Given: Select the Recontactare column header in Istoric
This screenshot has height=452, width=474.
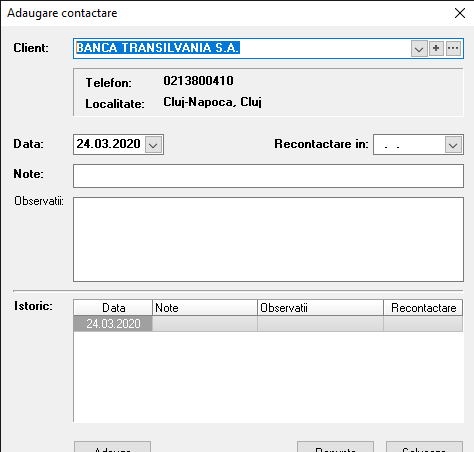Looking at the screenshot, I should (x=423, y=308).
